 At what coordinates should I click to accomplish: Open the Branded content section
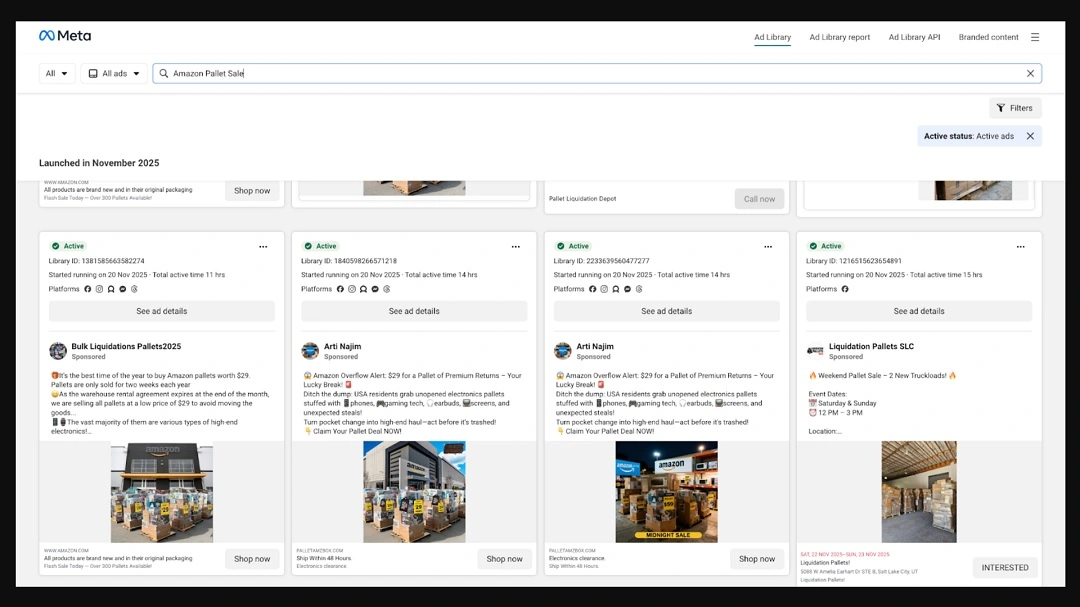988,37
